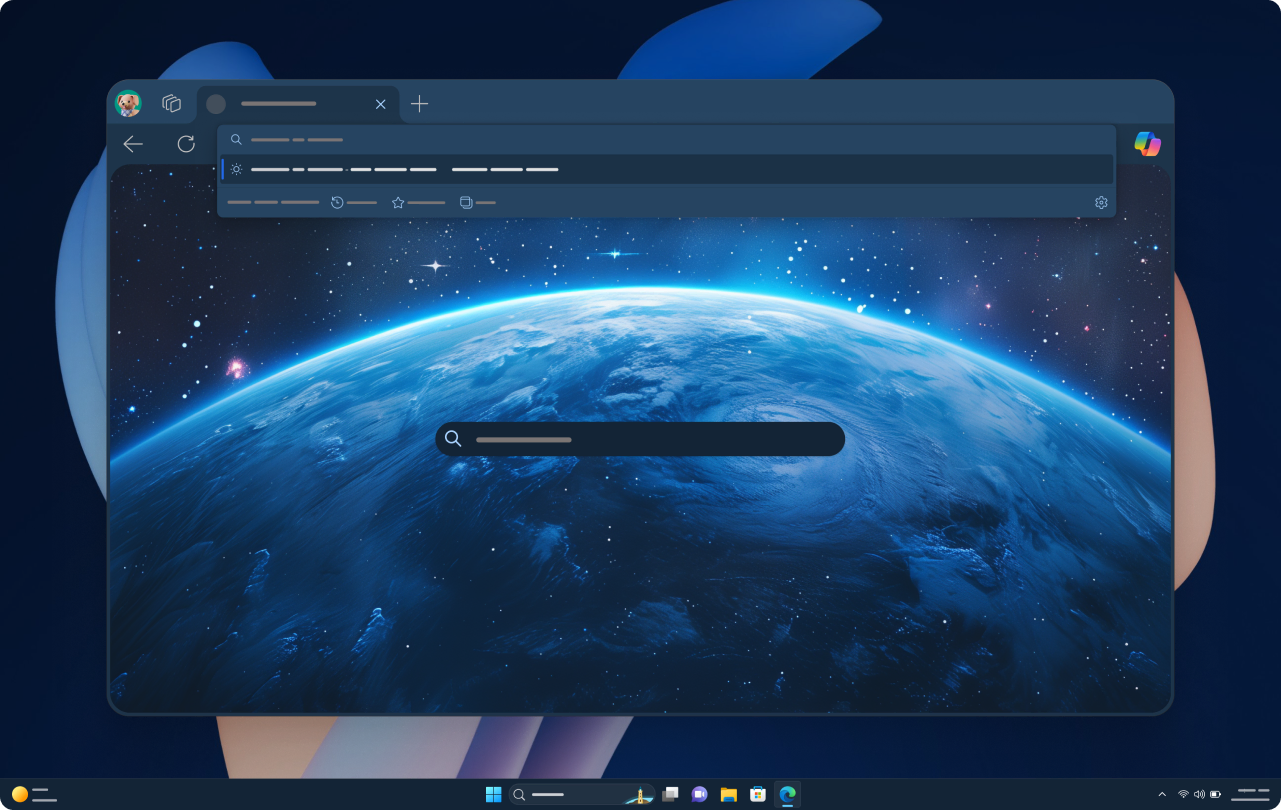Open Microsoft Store from the taskbar
1281x810 pixels.
759,793
